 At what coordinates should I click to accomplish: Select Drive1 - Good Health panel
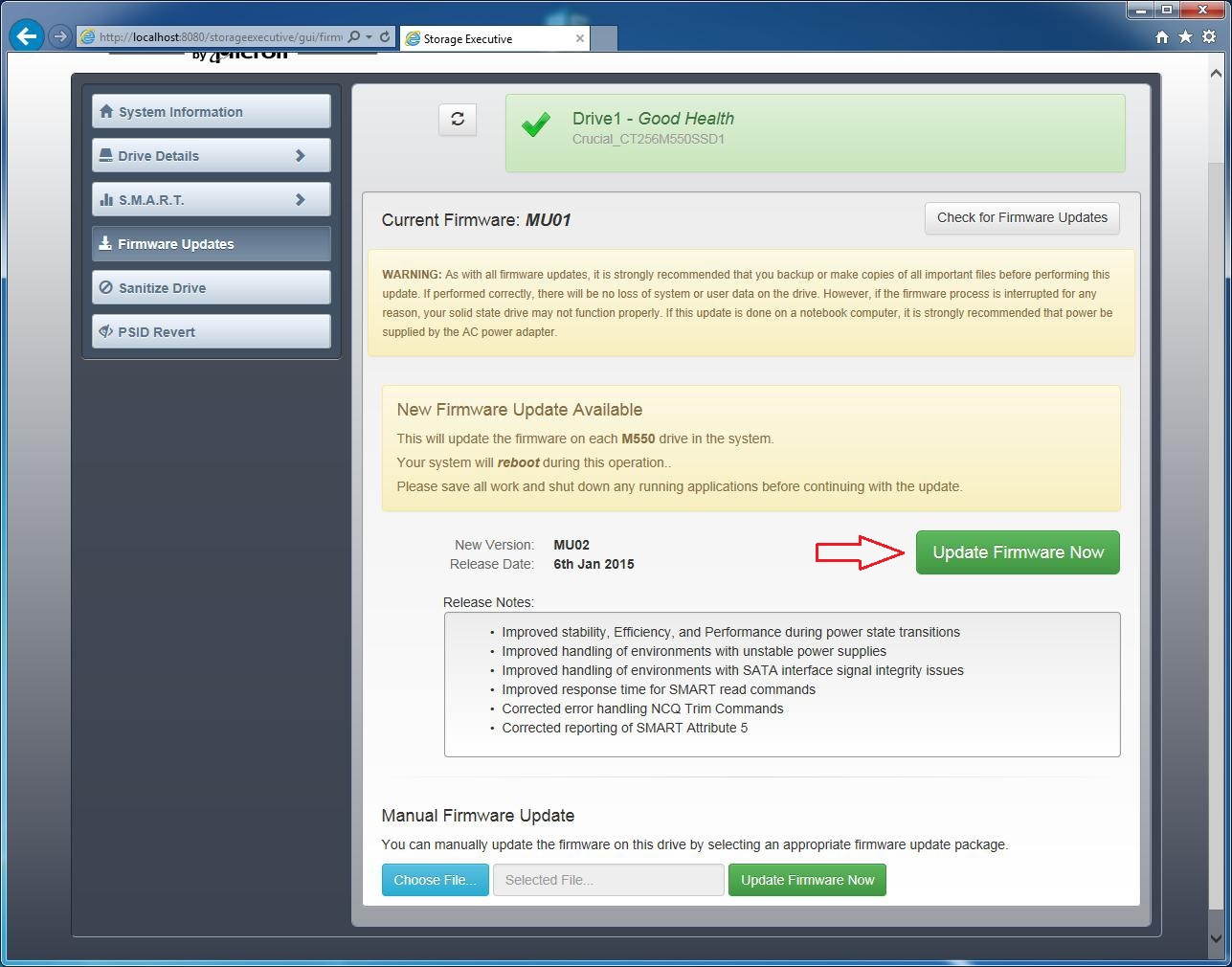(x=815, y=133)
